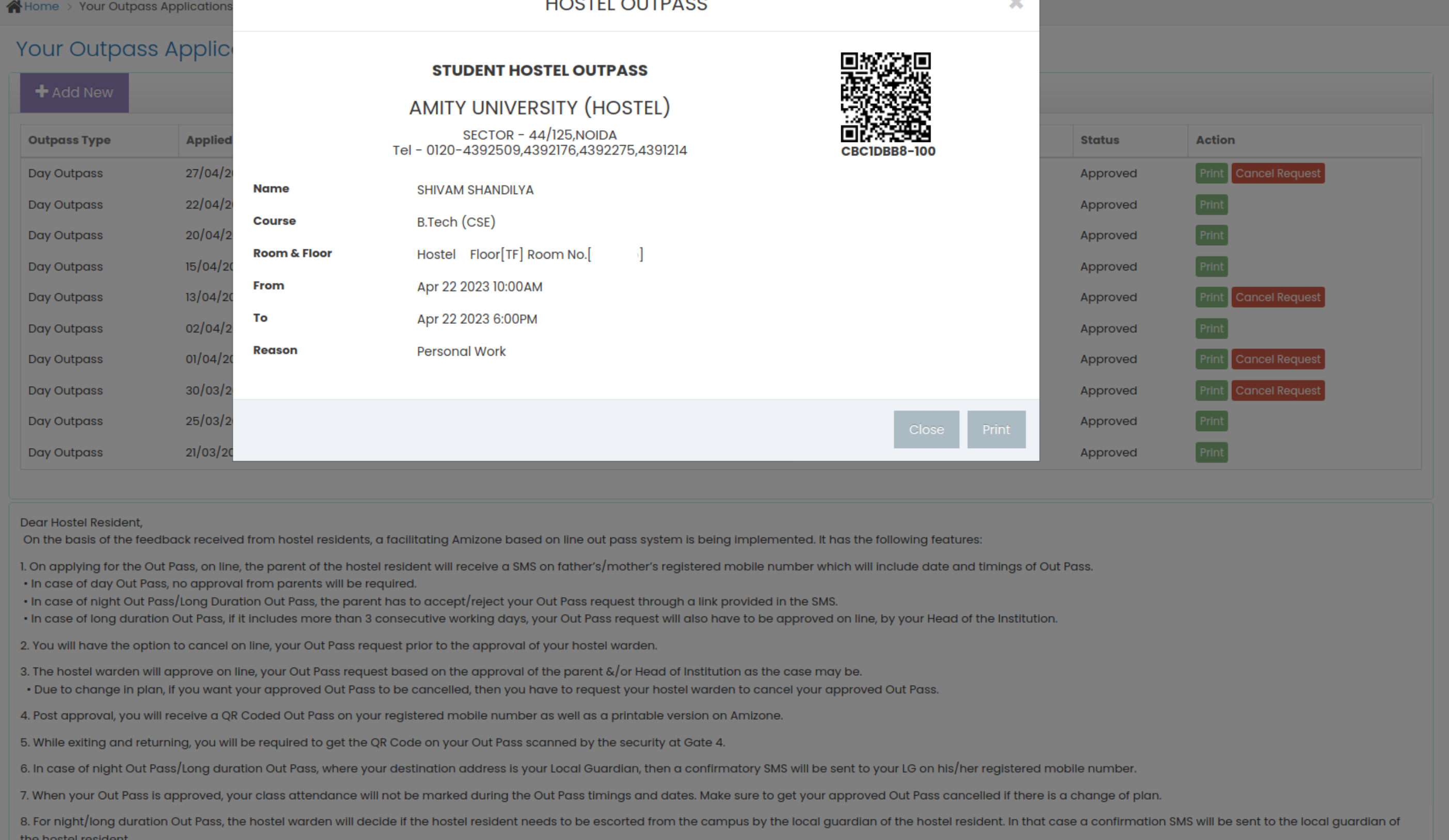The width and height of the screenshot is (1449, 840).
Task: Print the 21/03 Day Outpass
Action: pos(1211,452)
